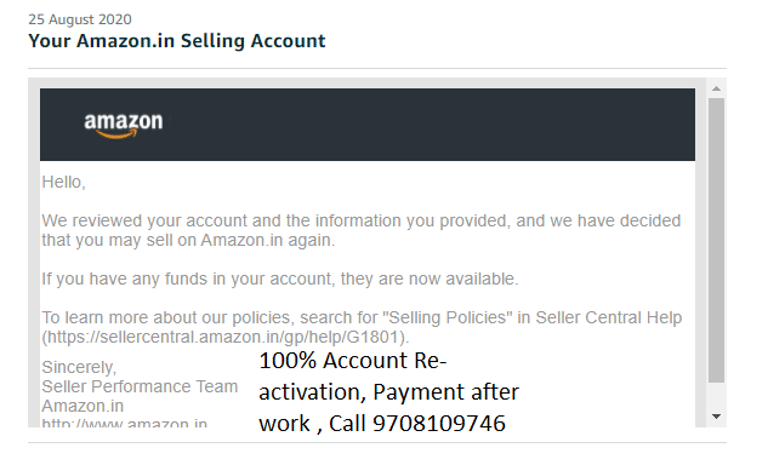Click the "funds in your account" sentence

click(x=280, y=278)
